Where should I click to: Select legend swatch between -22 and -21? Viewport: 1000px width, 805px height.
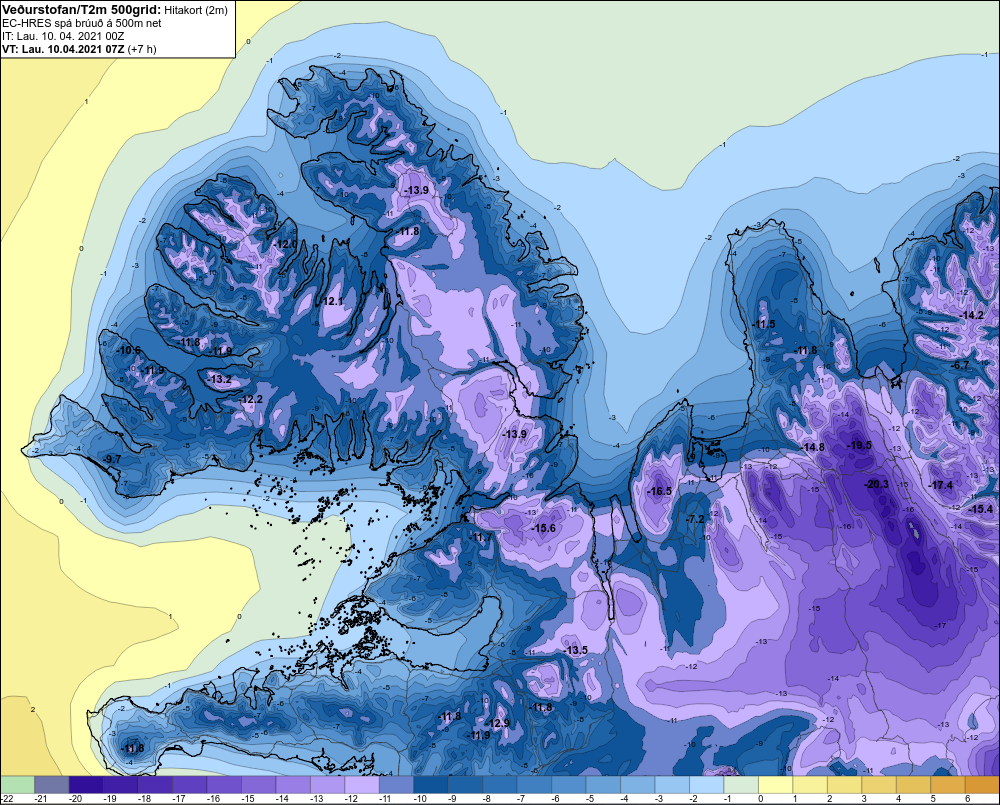tap(17, 785)
